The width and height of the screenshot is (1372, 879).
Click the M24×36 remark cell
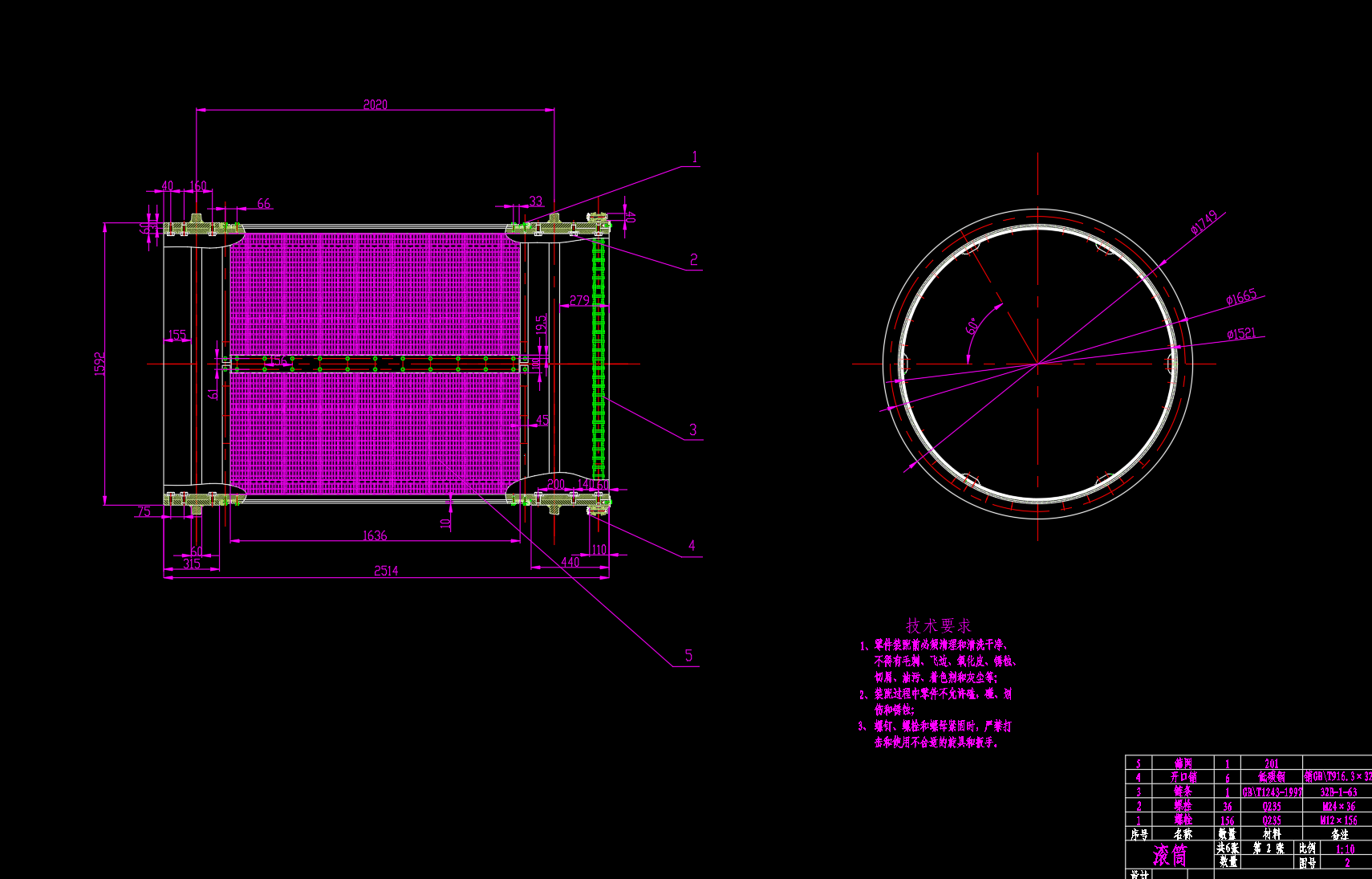1338,806
